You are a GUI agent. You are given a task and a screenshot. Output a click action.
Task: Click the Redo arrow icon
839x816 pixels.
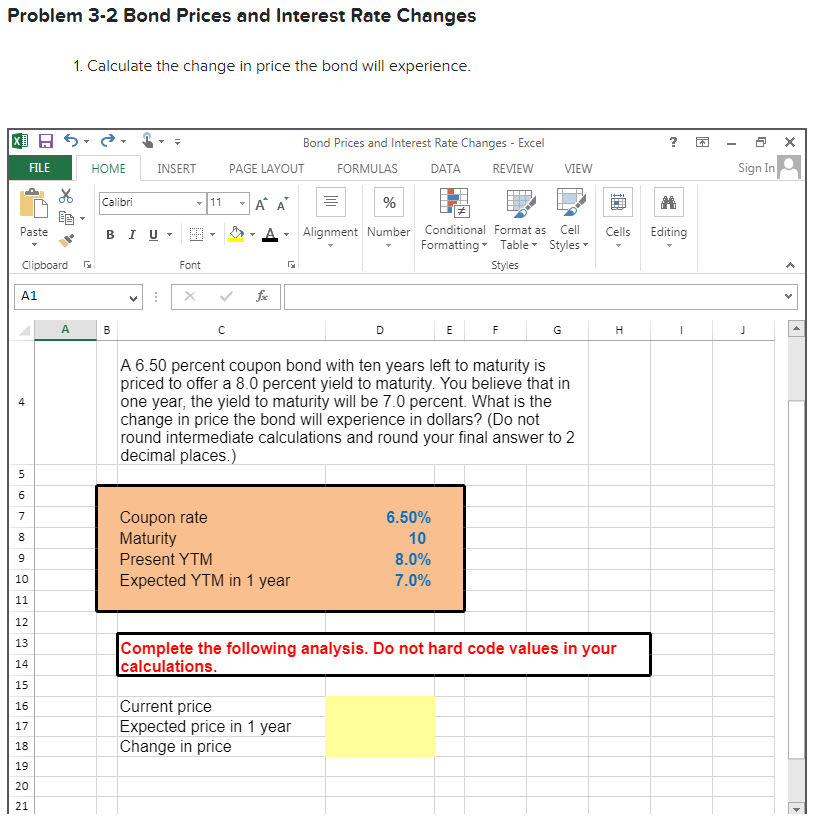(108, 141)
